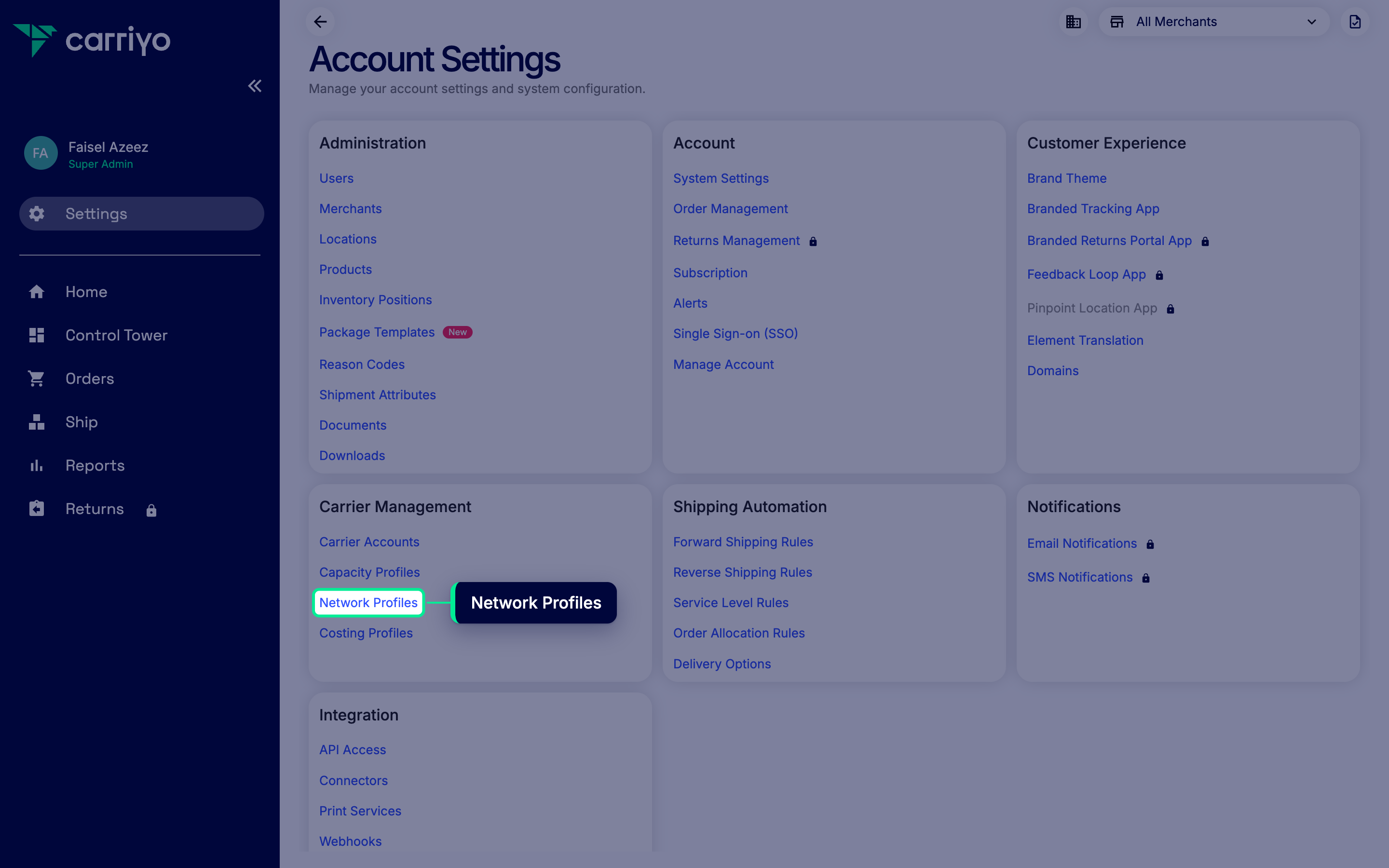The height and width of the screenshot is (868, 1389).
Task: Go to Home in the sidebar
Action: tap(86, 292)
